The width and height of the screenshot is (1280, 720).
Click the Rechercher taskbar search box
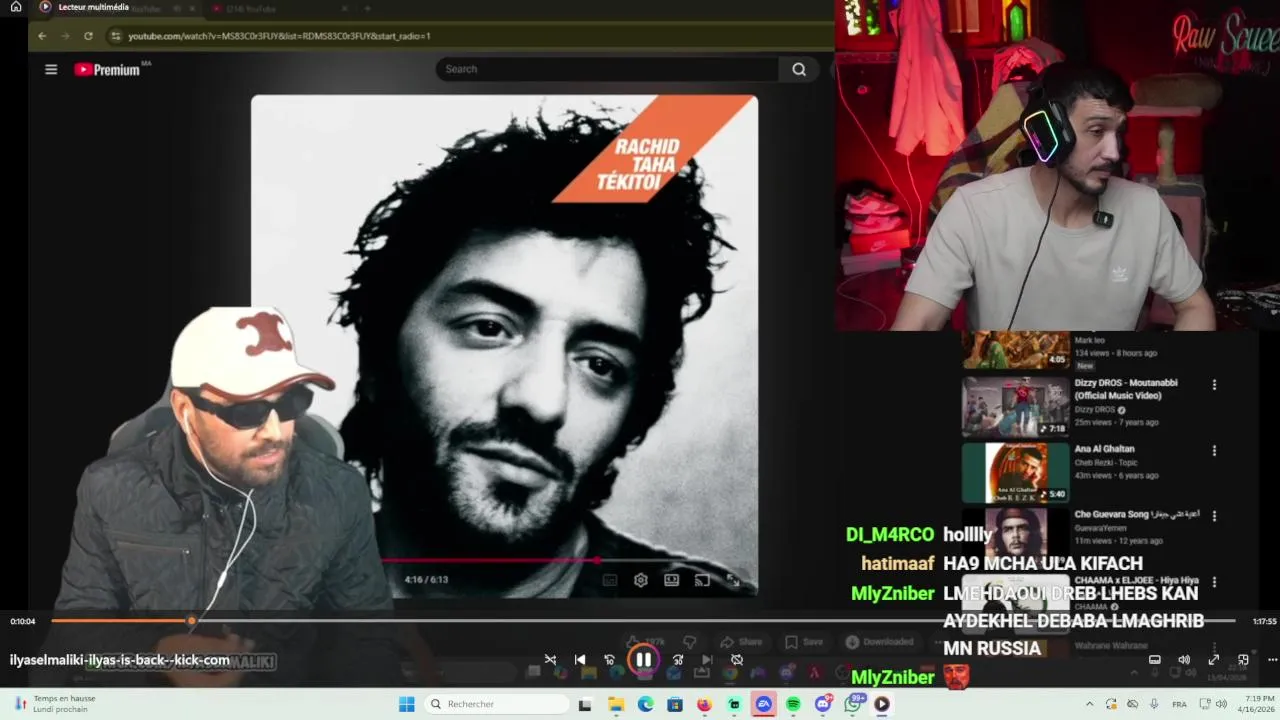tap(497, 704)
